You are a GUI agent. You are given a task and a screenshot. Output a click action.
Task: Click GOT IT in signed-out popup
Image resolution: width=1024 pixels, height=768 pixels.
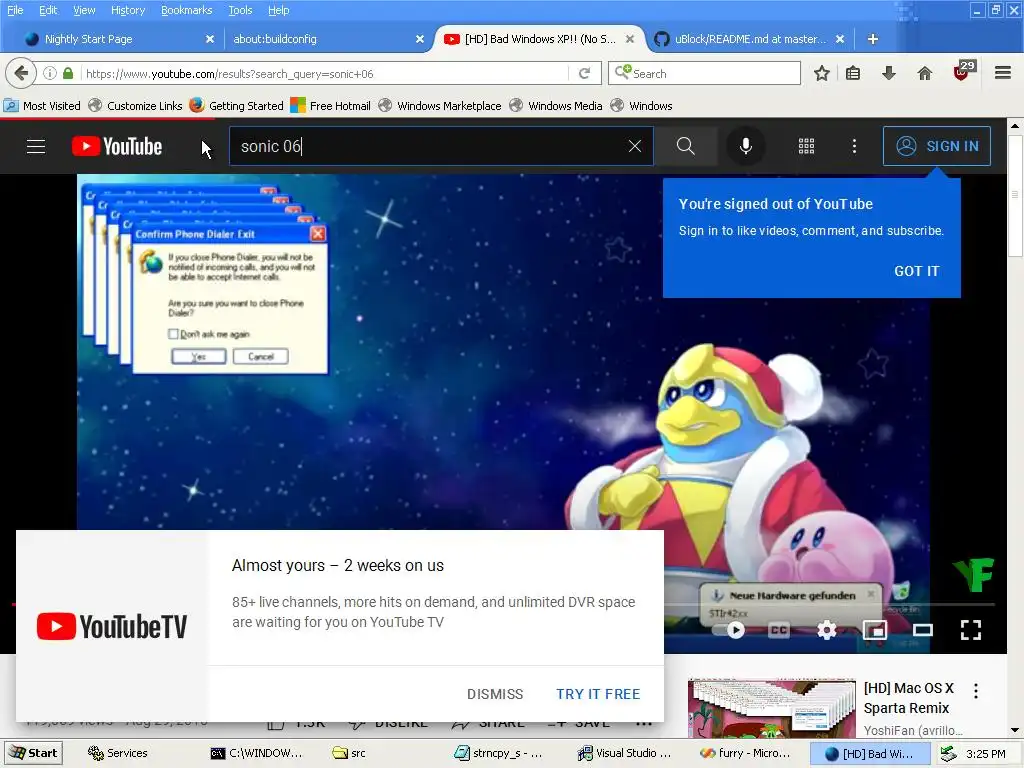pos(917,271)
